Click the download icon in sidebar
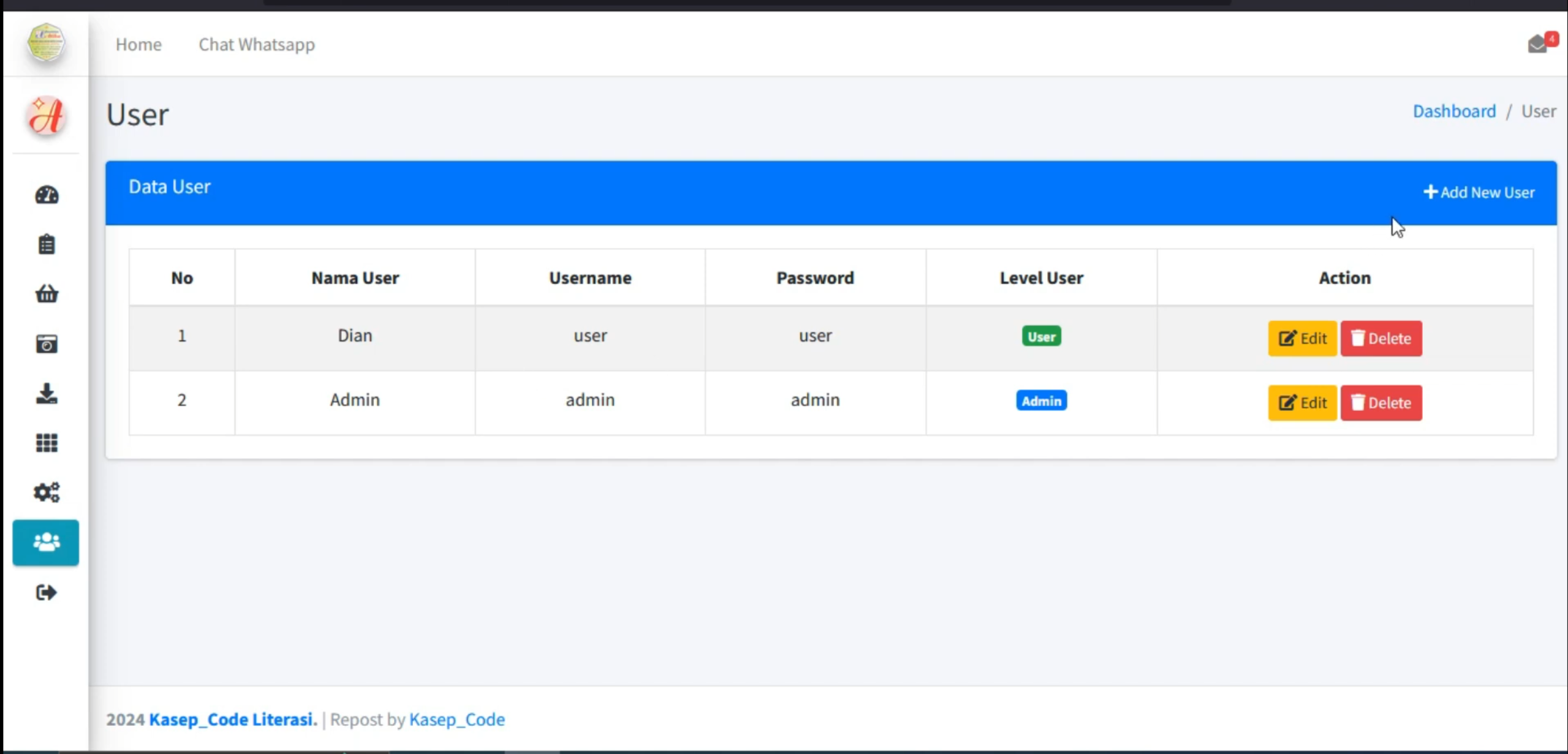Viewport: 1568px width, 754px height. 47,393
